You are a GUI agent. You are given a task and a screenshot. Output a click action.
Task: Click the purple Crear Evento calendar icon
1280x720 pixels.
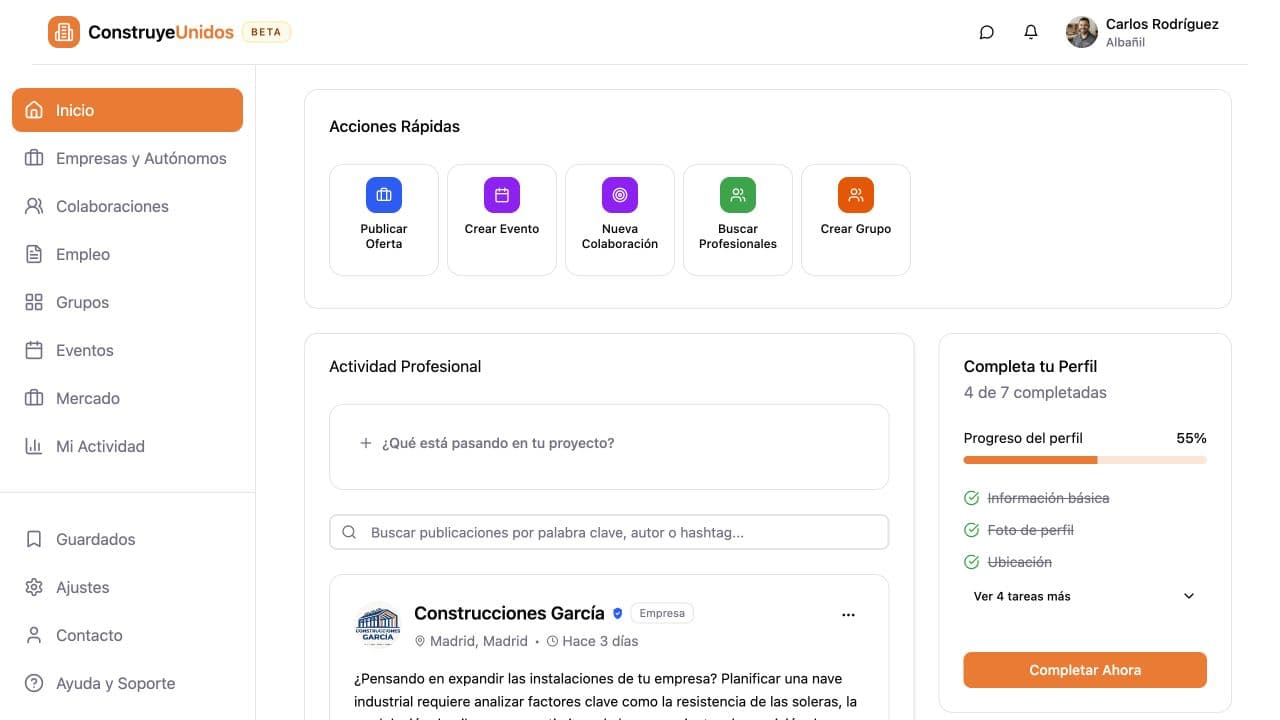point(502,195)
